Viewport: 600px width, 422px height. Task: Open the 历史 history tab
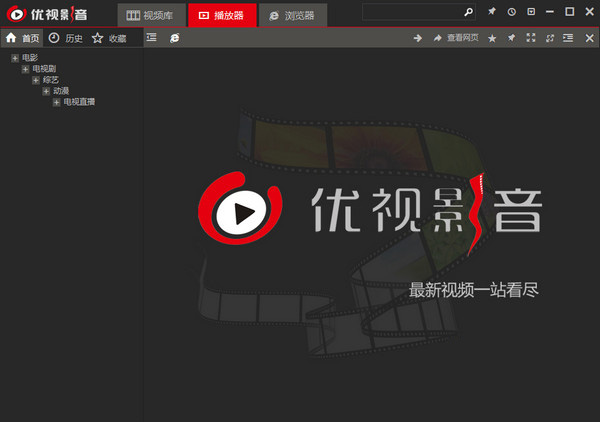[x=66, y=38]
